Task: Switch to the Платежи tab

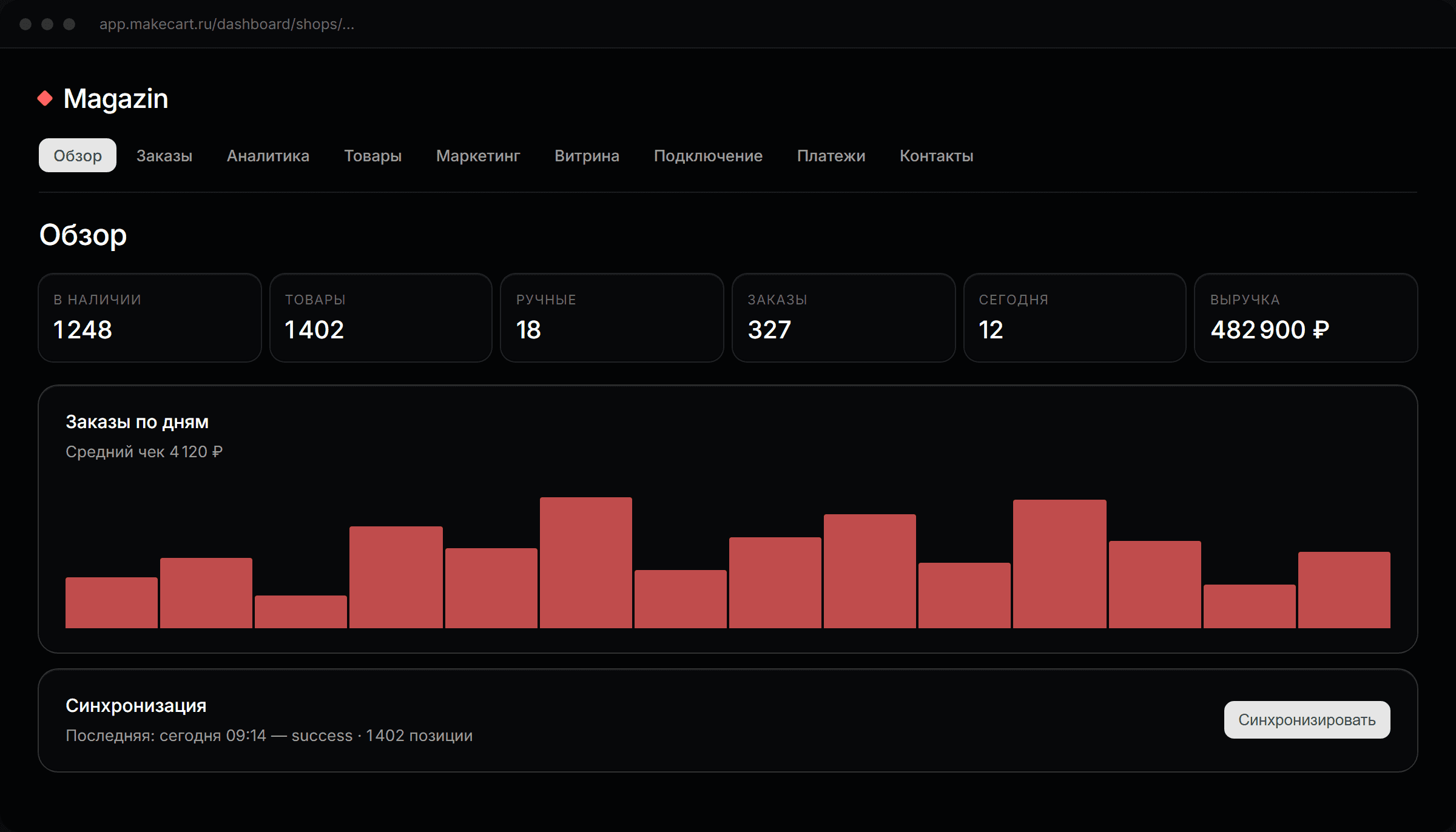Action: tap(831, 156)
